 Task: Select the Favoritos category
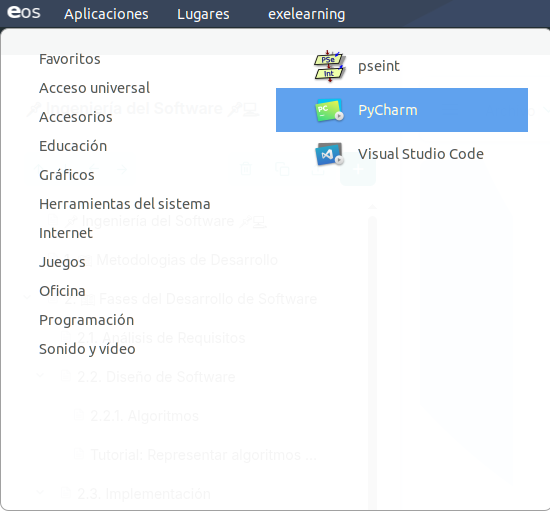[x=70, y=59]
